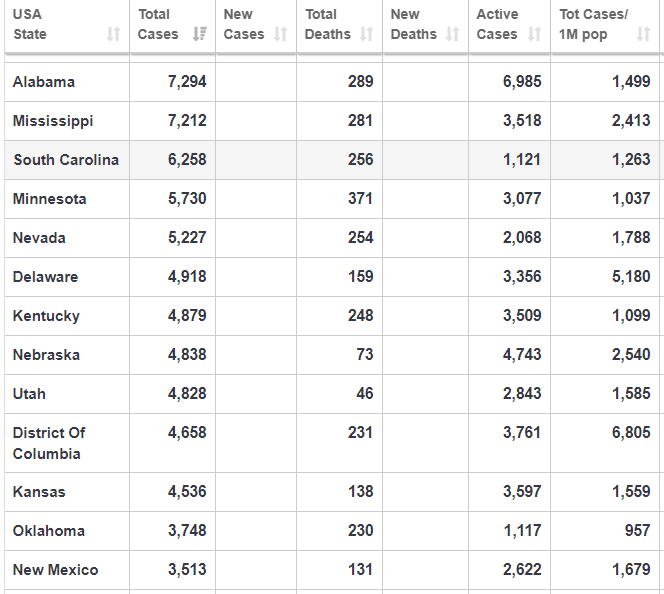Select the Mississippi row label

pyautogui.click(x=53, y=121)
